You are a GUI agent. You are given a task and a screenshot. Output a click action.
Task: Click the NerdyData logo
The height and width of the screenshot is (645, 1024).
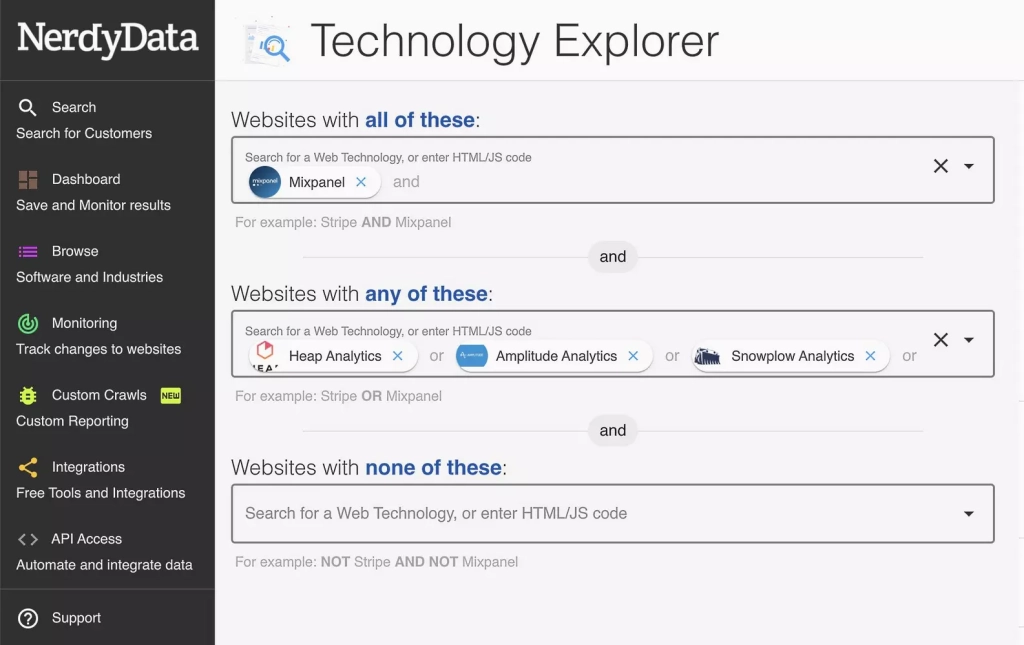(x=107, y=38)
